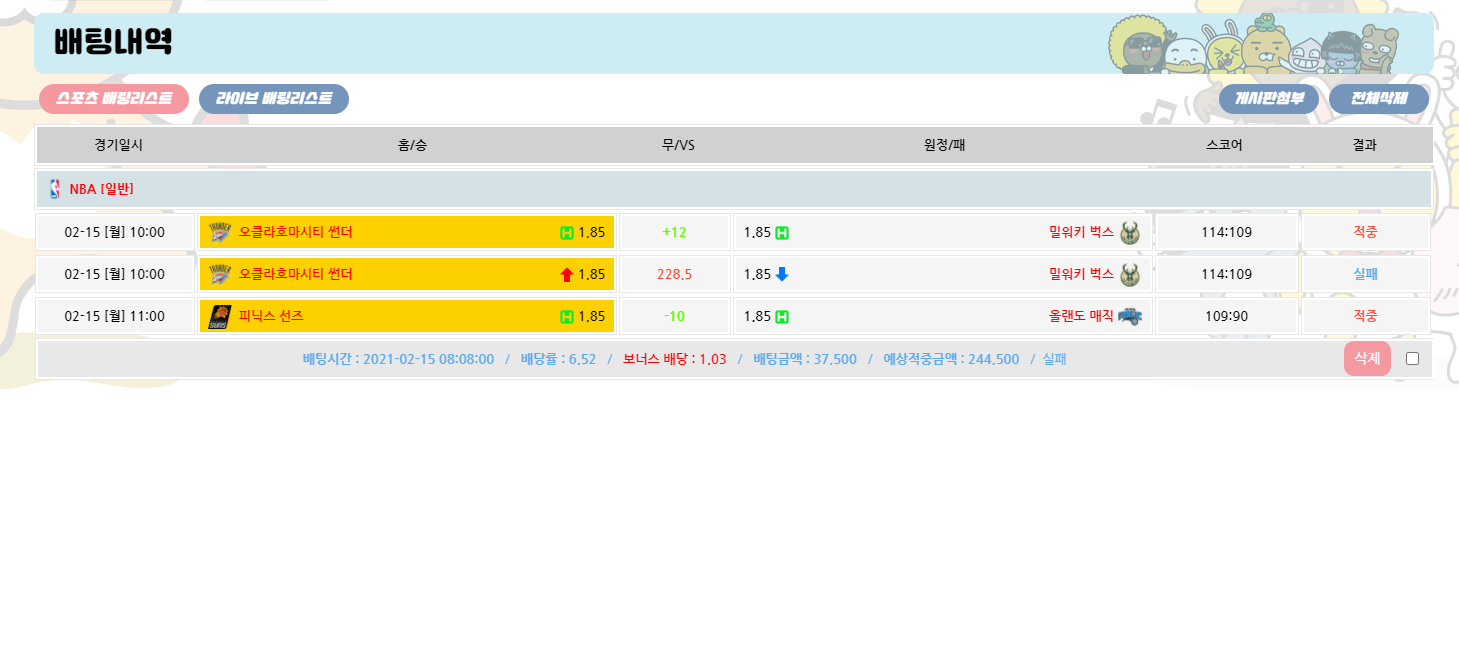Click the NBA league logo icon
Image resolution: width=1459 pixels, height=648 pixels.
tap(55, 189)
